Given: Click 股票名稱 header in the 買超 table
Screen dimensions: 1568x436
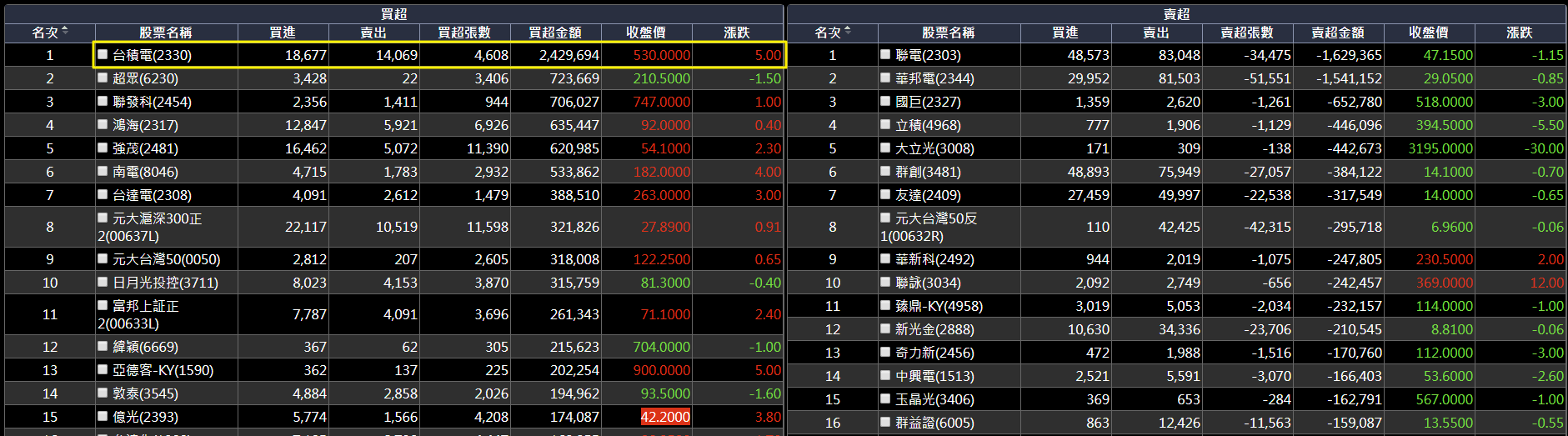Looking at the screenshot, I should click(166, 33).
